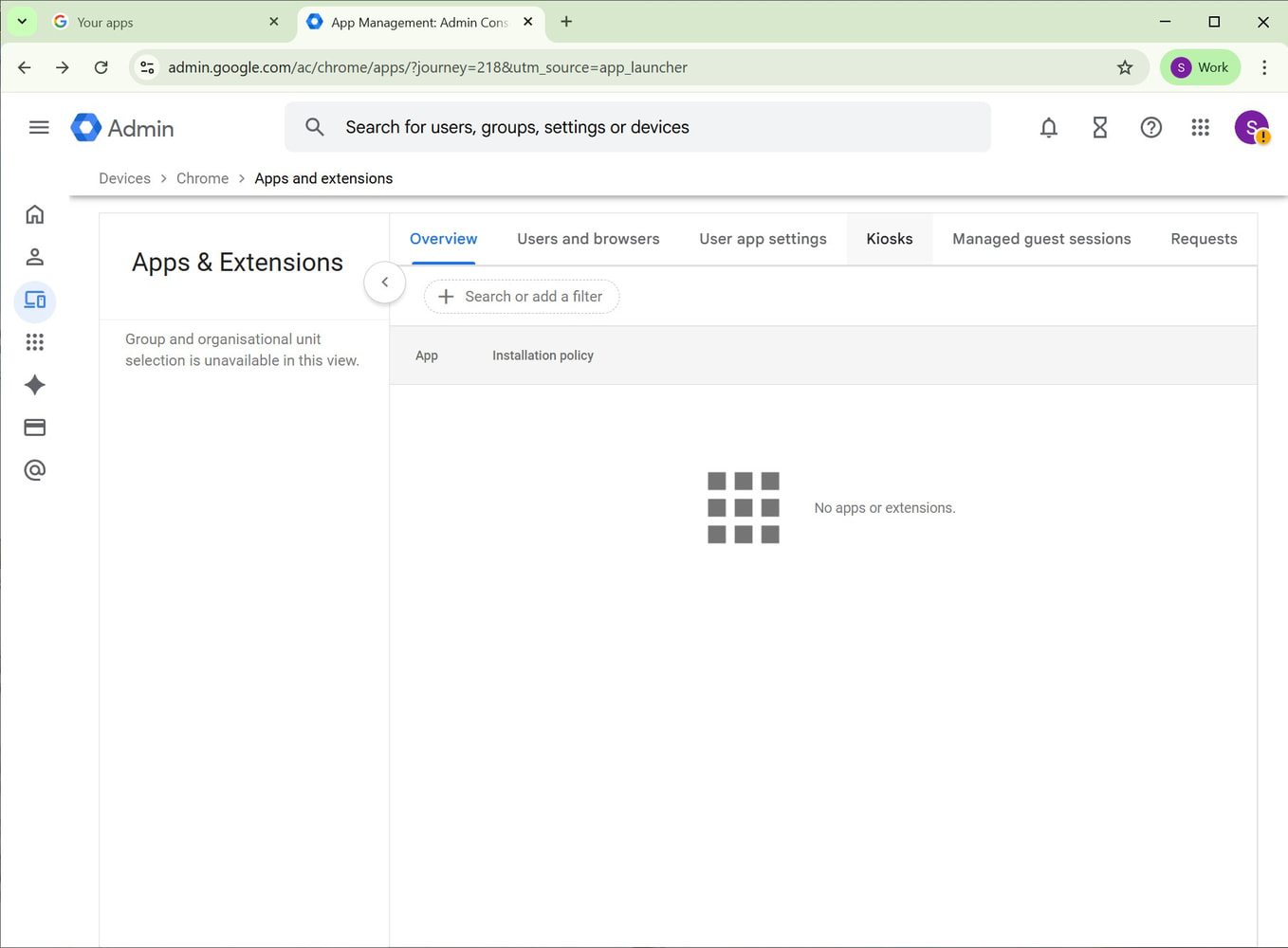Open Billing card icon in sidebar
The image size is (1288, 948).
(x=35, y=428)
